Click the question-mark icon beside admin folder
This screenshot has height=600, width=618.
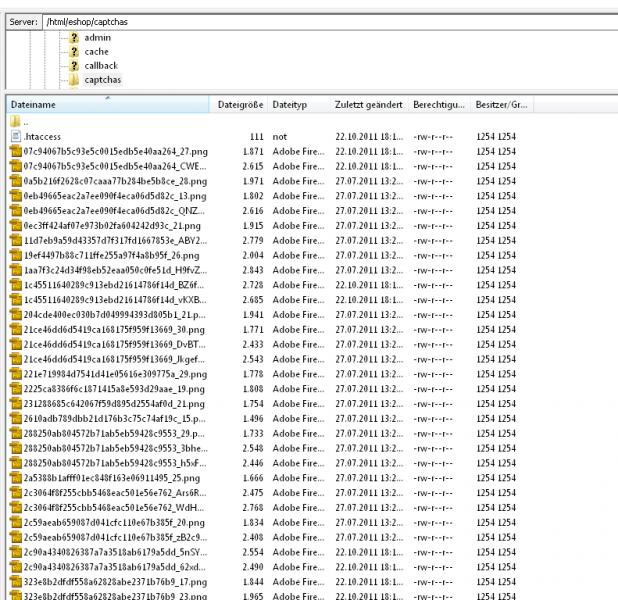tap(73, 37)
